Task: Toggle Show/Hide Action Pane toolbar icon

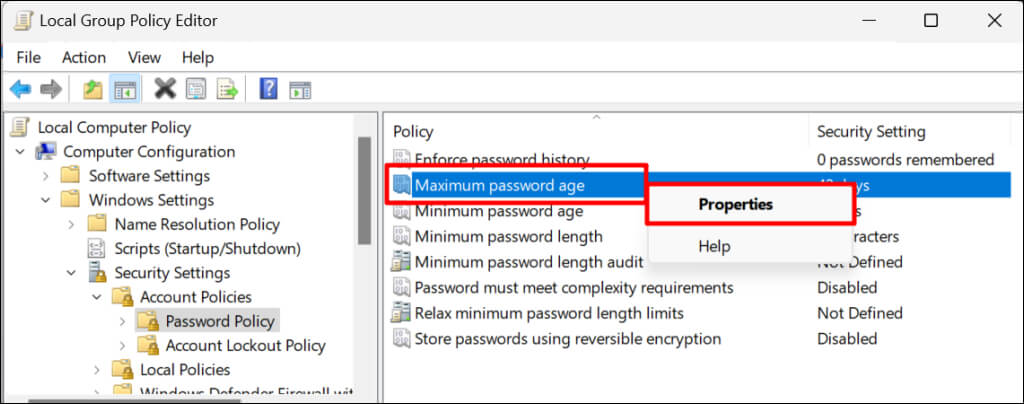Action: click(x=300, y=90)
